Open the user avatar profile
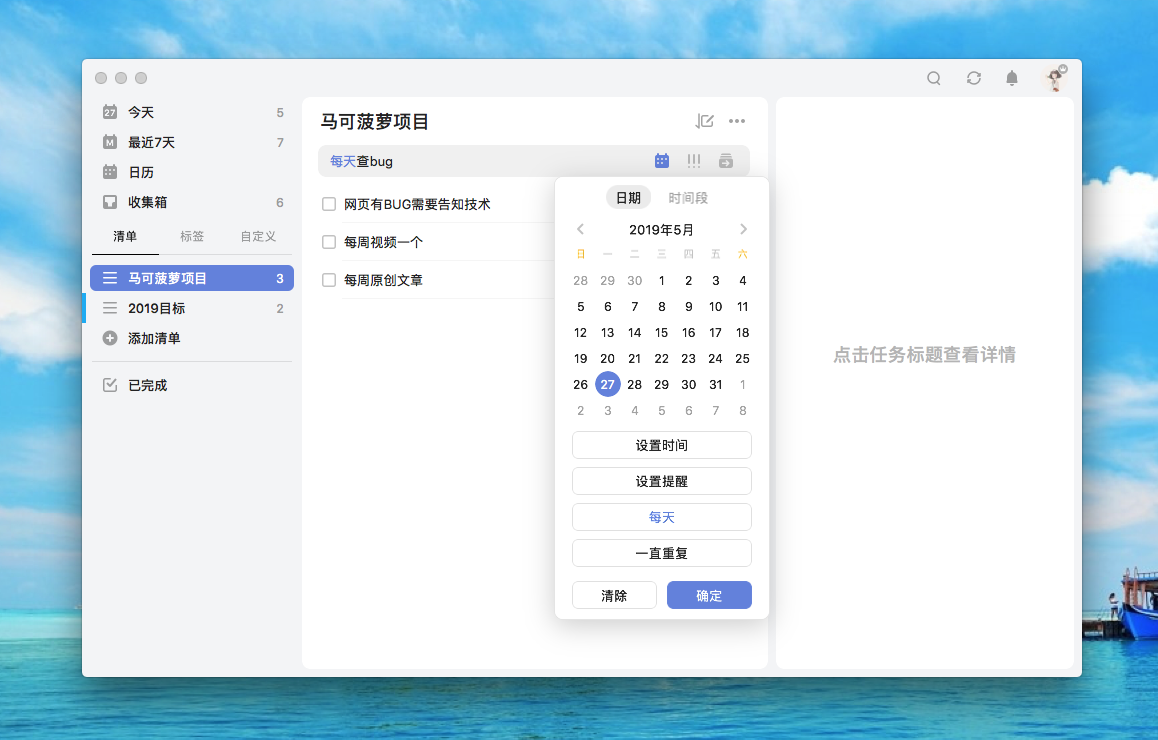 click(1055, 78)
